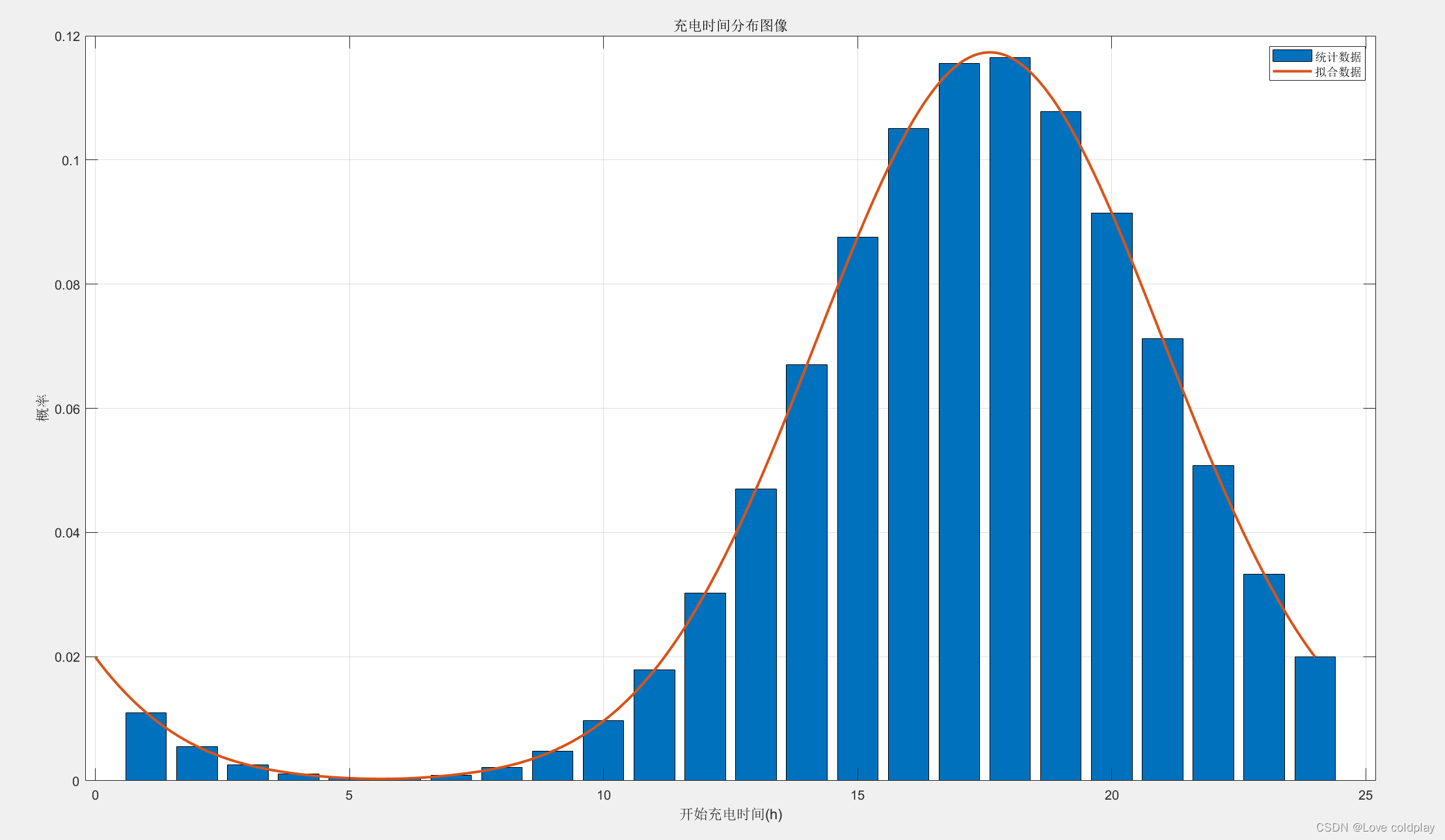Click the bar at hour 10
The height and width of the screenshot is (840, 1445).
603,750
